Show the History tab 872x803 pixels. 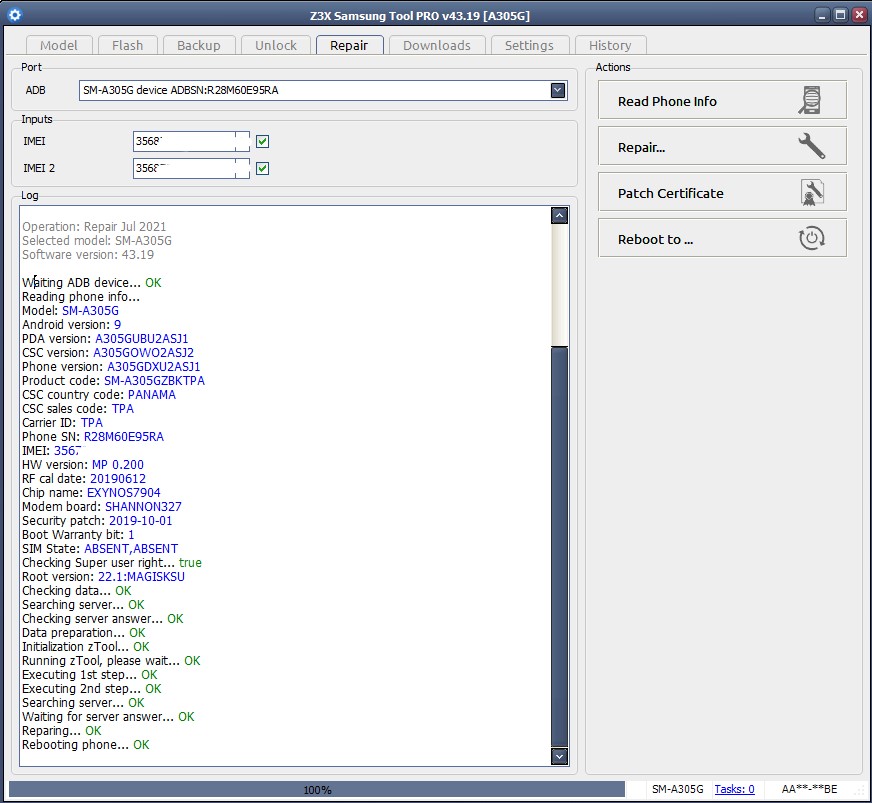610,45
